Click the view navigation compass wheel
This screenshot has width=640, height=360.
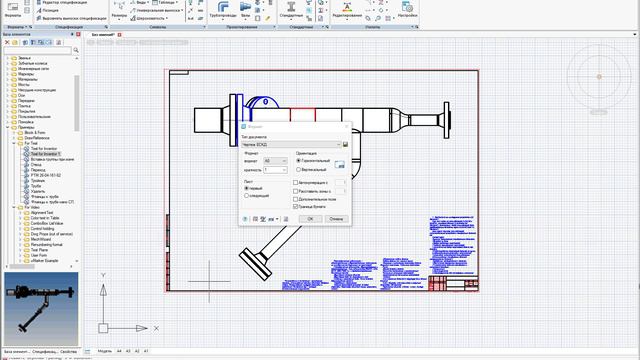599,77
